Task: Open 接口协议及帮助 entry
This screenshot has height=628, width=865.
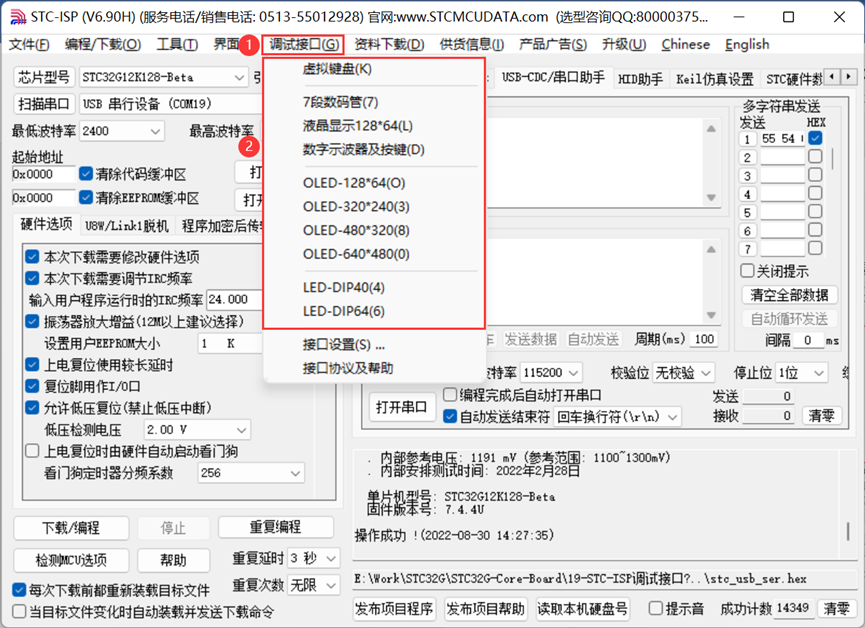Action: coord(374,368)
